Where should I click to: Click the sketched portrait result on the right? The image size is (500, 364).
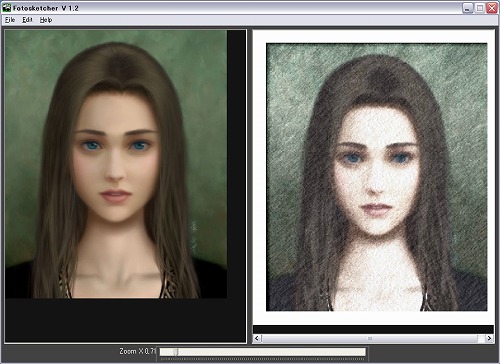[x=376, y=177]
